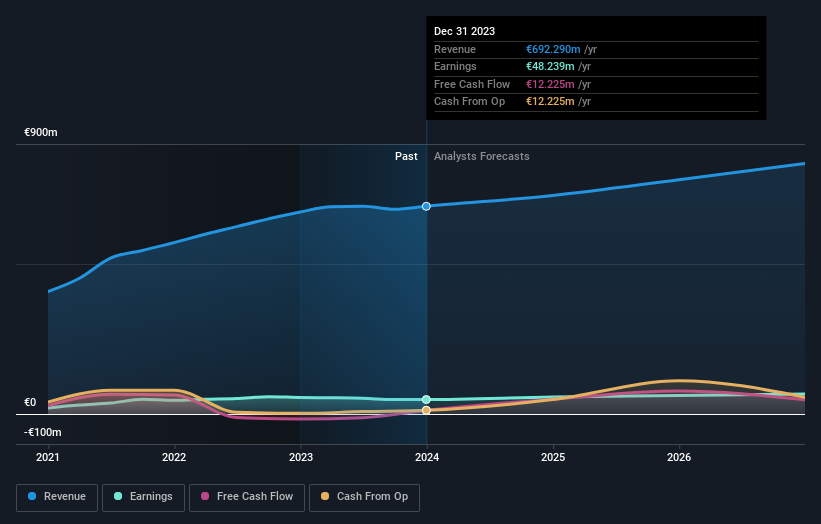Click the -€100m y-axis label
Viewport: 821px width, 524px height.
(x=42, y=432)
